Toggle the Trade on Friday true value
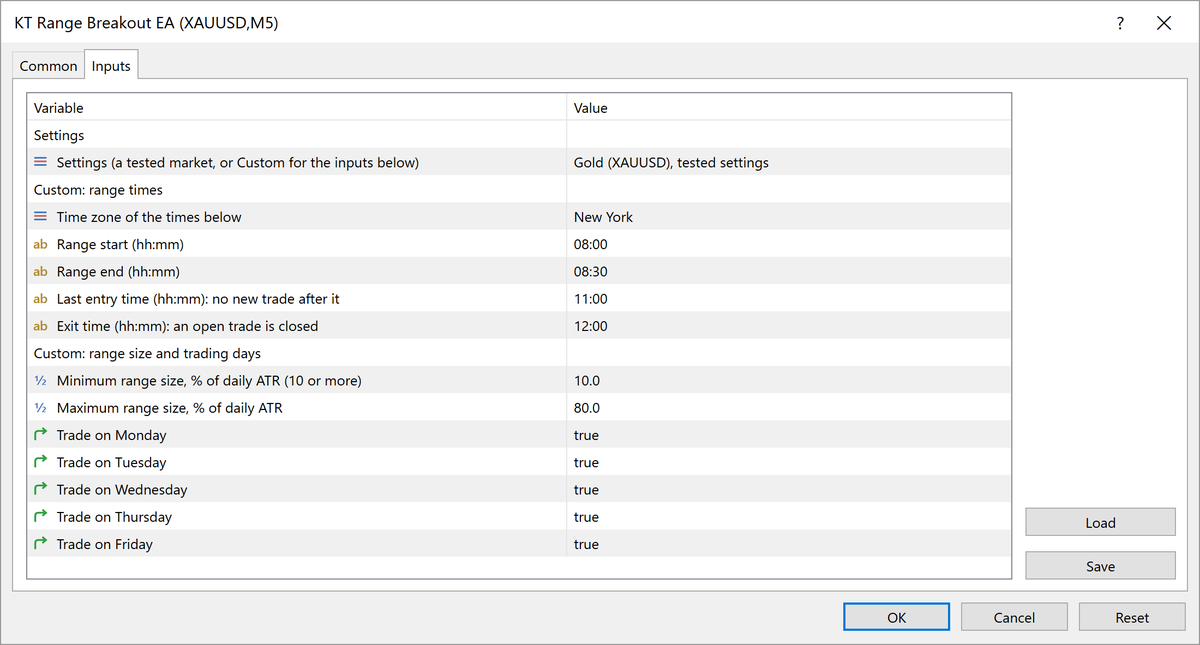 pos(789,544)
